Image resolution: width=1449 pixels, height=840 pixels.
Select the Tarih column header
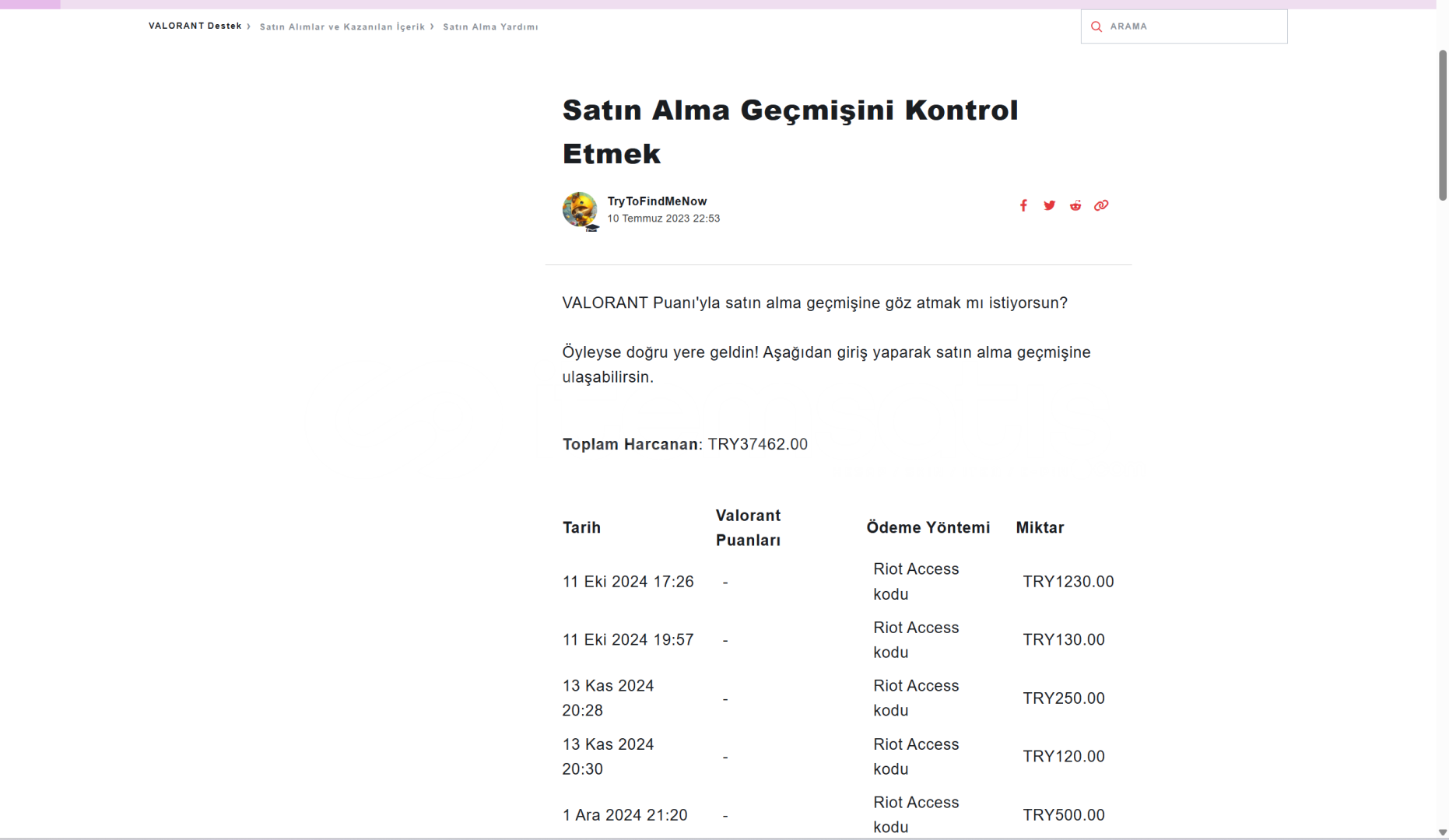coord(581,527)
